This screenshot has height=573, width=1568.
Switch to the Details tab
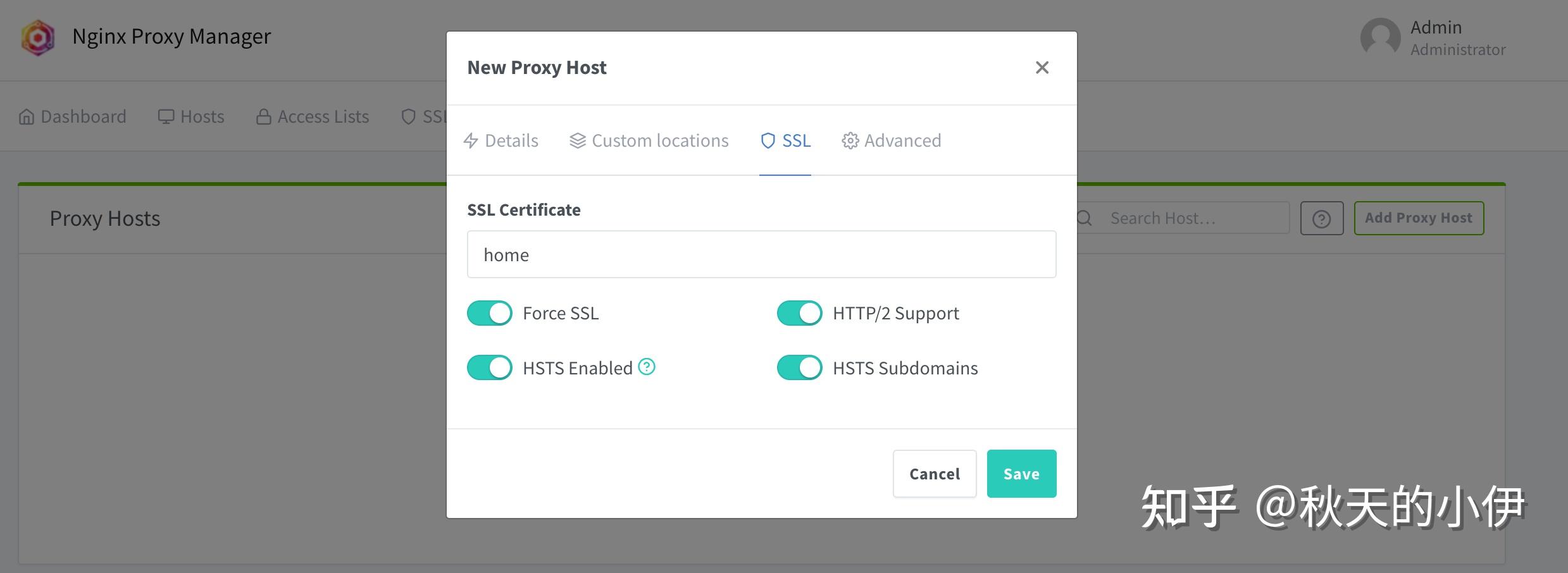click(x=501, y=140)
